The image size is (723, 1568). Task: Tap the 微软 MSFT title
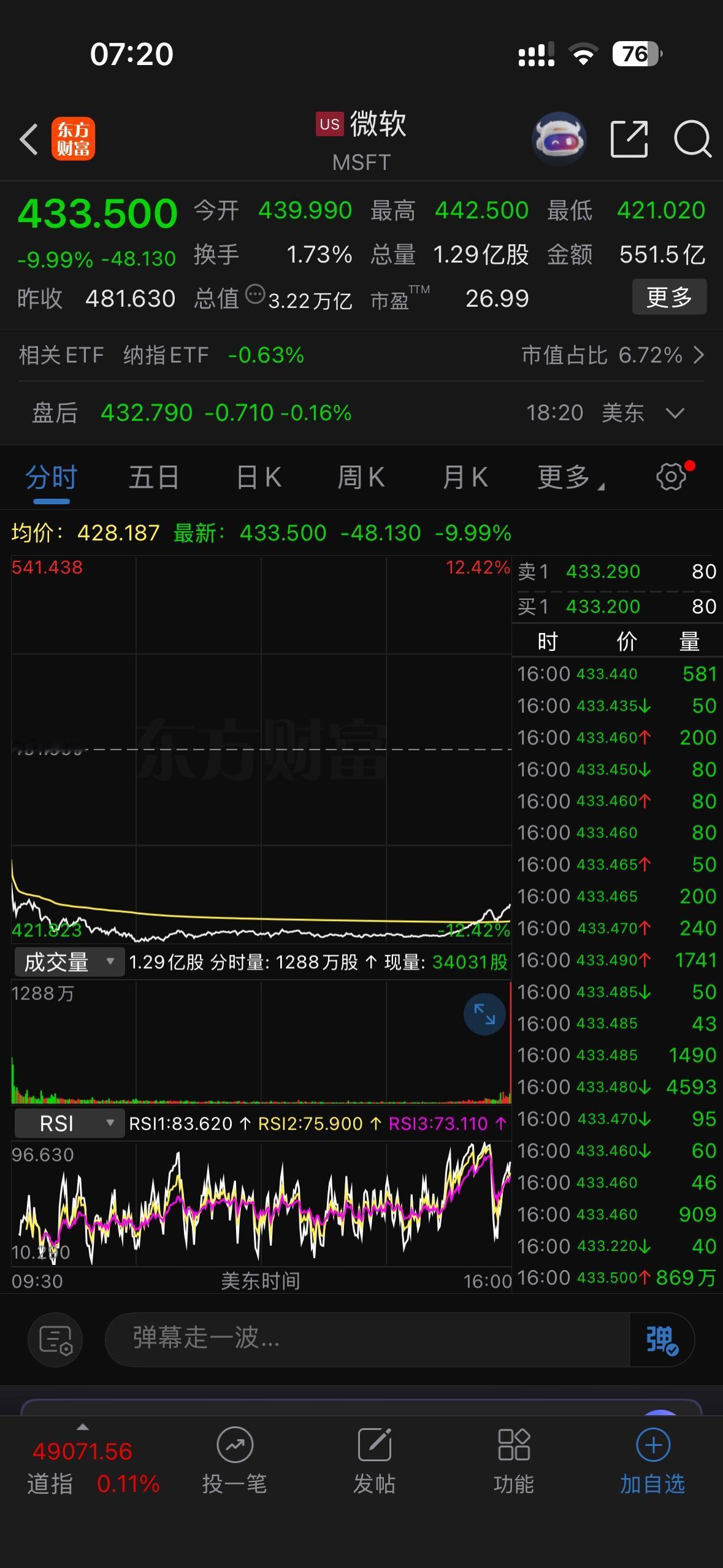[x=362, y=140]
